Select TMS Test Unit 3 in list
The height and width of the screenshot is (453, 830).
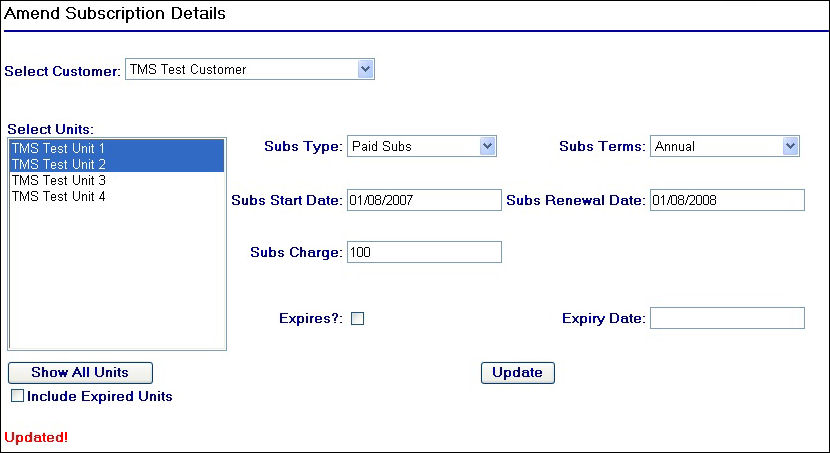click(58, 180)
